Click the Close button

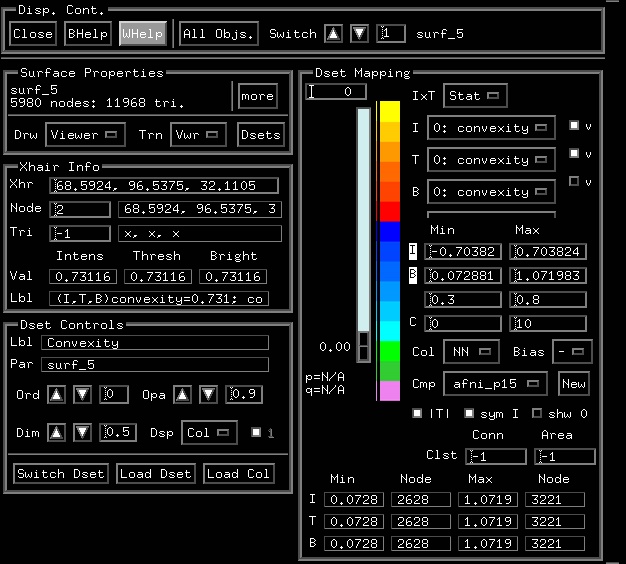33,34
